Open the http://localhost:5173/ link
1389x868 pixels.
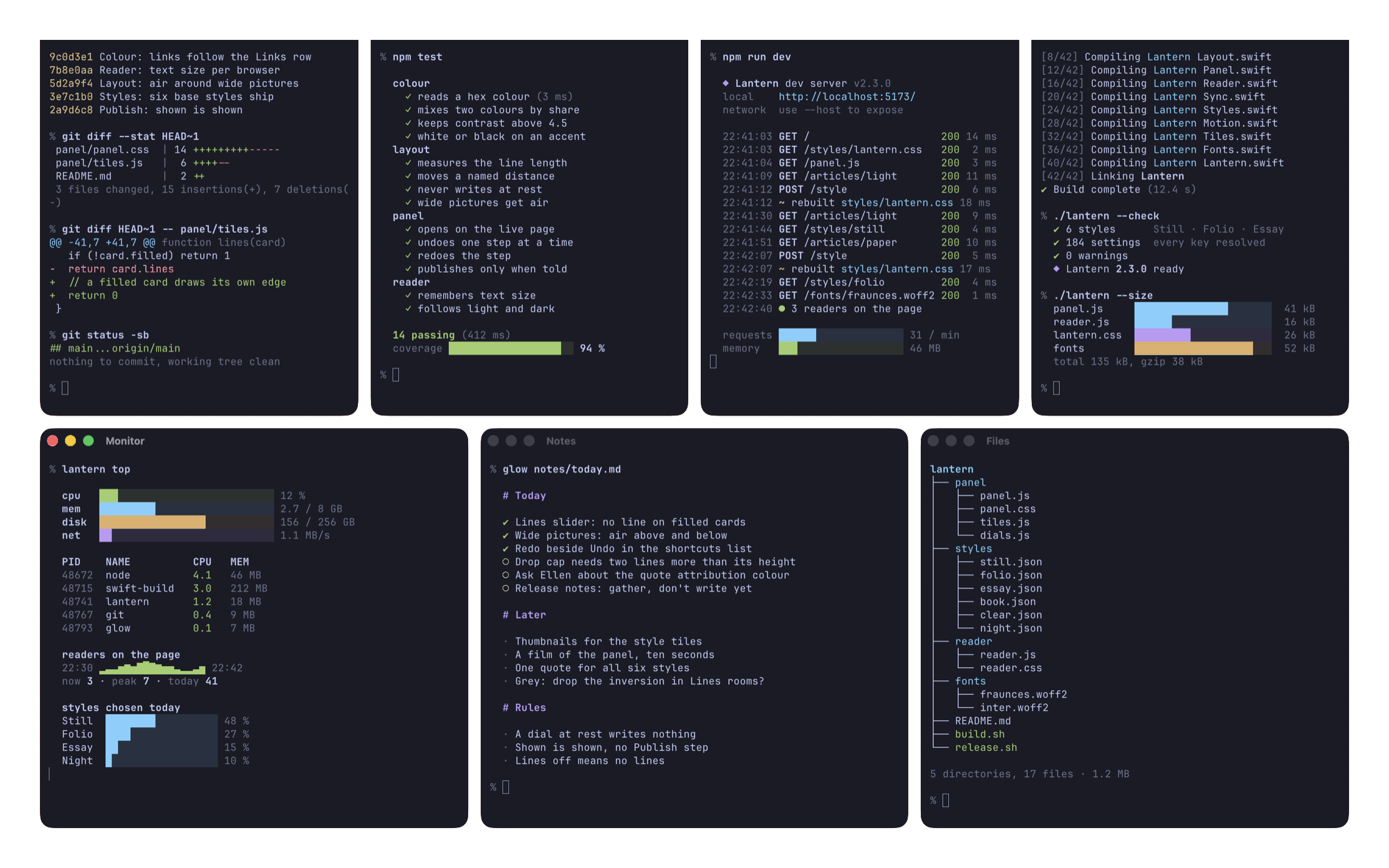coord(847,97)
